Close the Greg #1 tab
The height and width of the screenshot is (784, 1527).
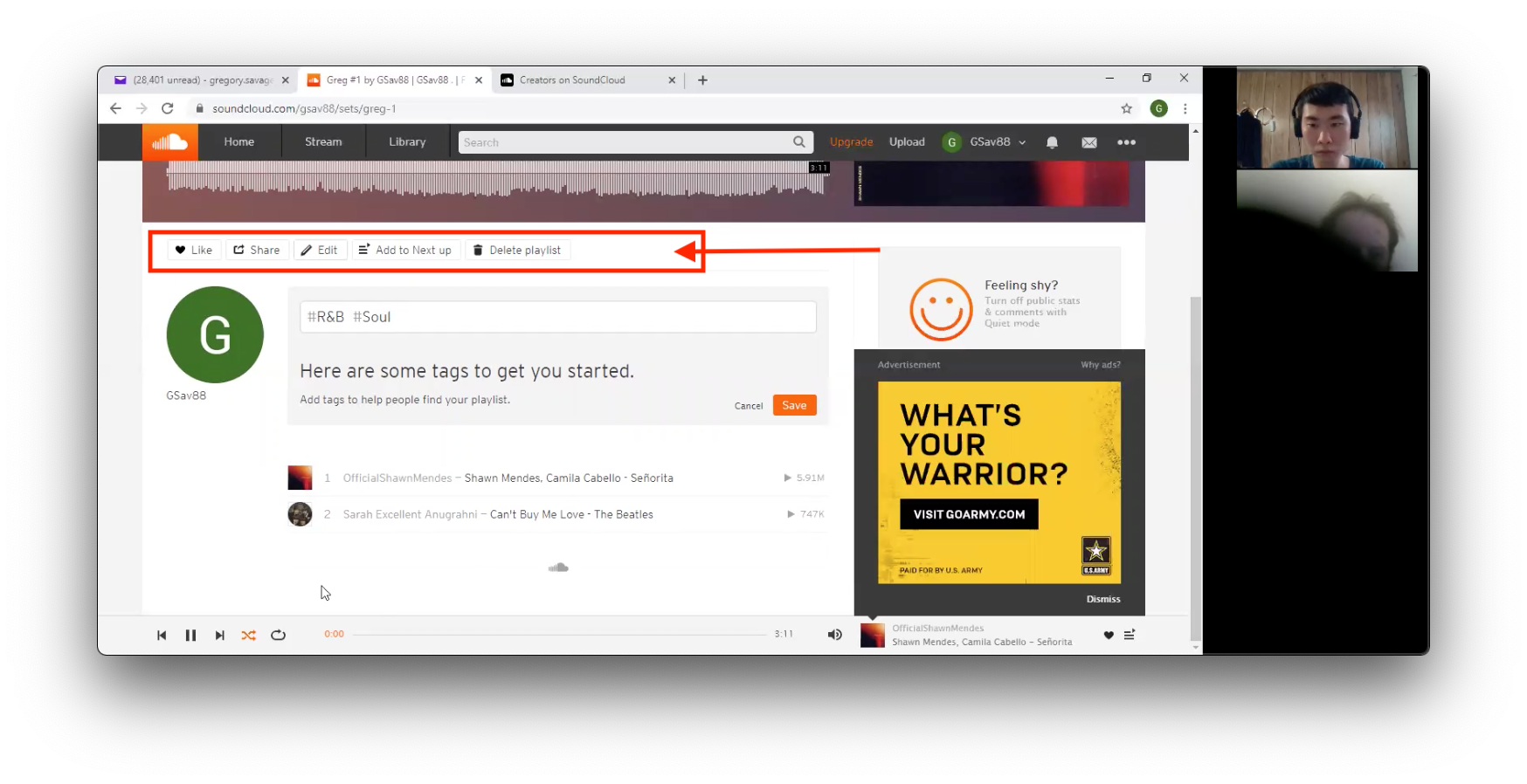(x=479, y=79)
